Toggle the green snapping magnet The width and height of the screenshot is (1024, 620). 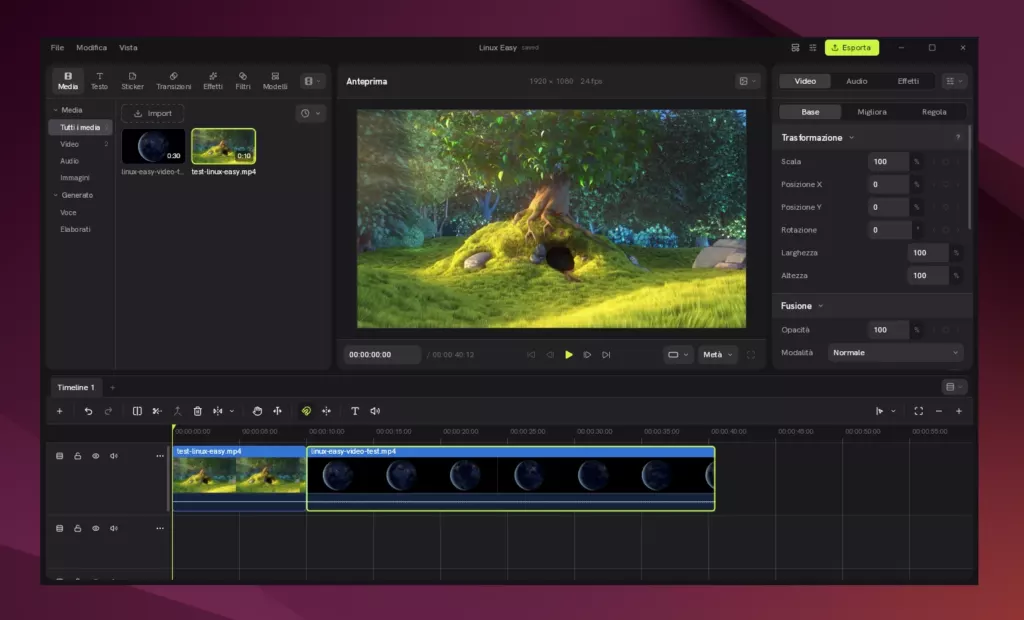pyautogui.click(x=306, y=411)
